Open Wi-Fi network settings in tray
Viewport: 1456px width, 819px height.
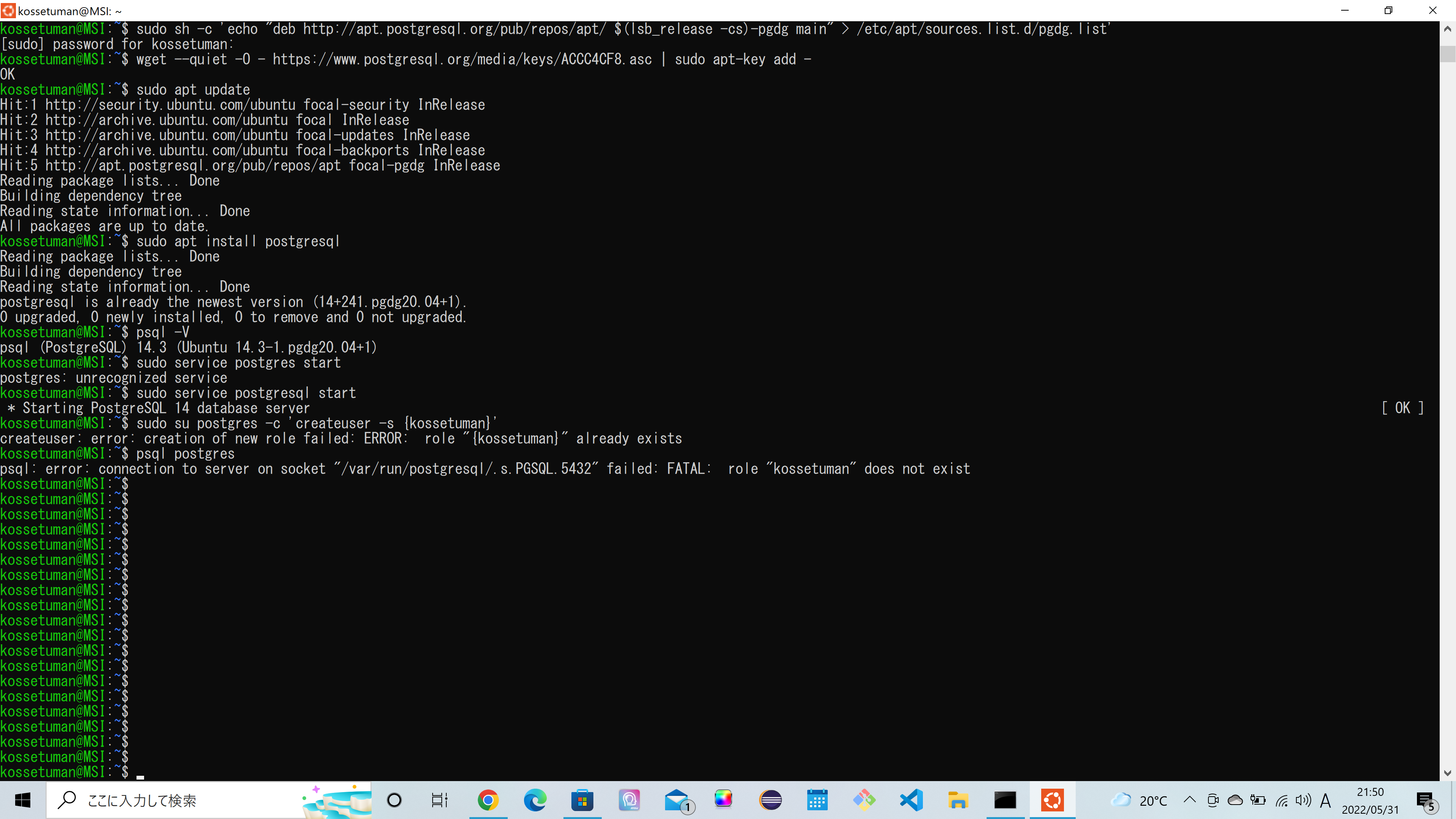[1281, 800]
